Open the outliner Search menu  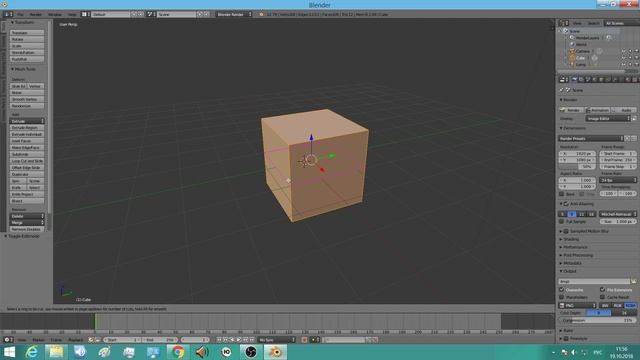point(593,23)
